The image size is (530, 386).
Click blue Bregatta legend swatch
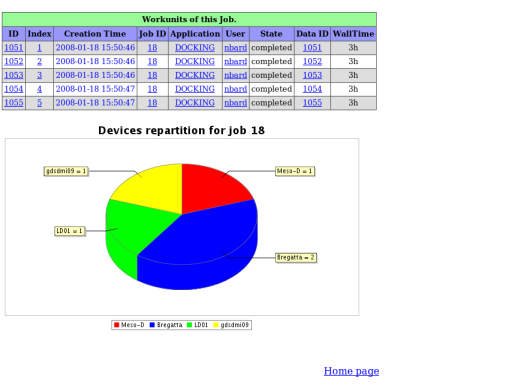coord(152,325)
